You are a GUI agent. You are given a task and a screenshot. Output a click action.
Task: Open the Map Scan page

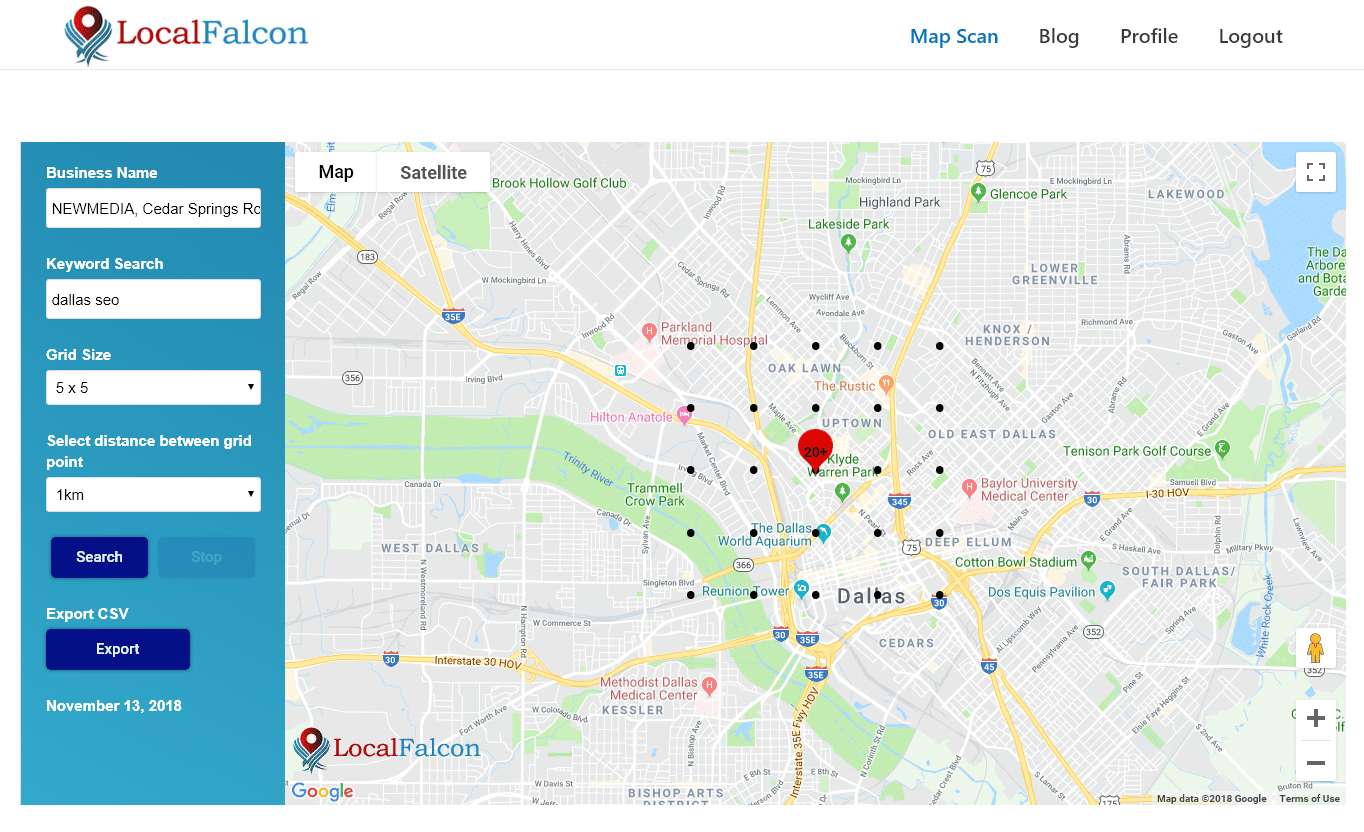954,36
